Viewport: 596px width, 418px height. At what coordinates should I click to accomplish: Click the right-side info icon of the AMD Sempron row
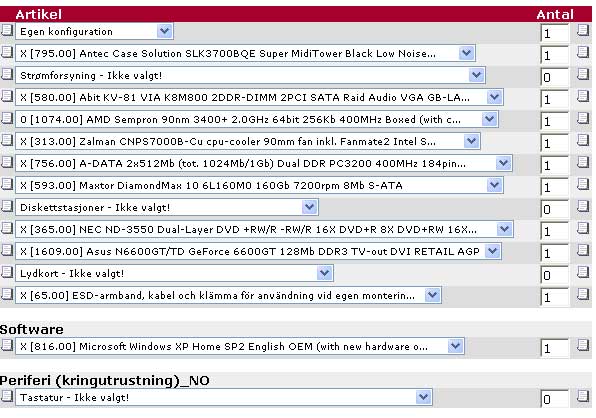(583, 118)
